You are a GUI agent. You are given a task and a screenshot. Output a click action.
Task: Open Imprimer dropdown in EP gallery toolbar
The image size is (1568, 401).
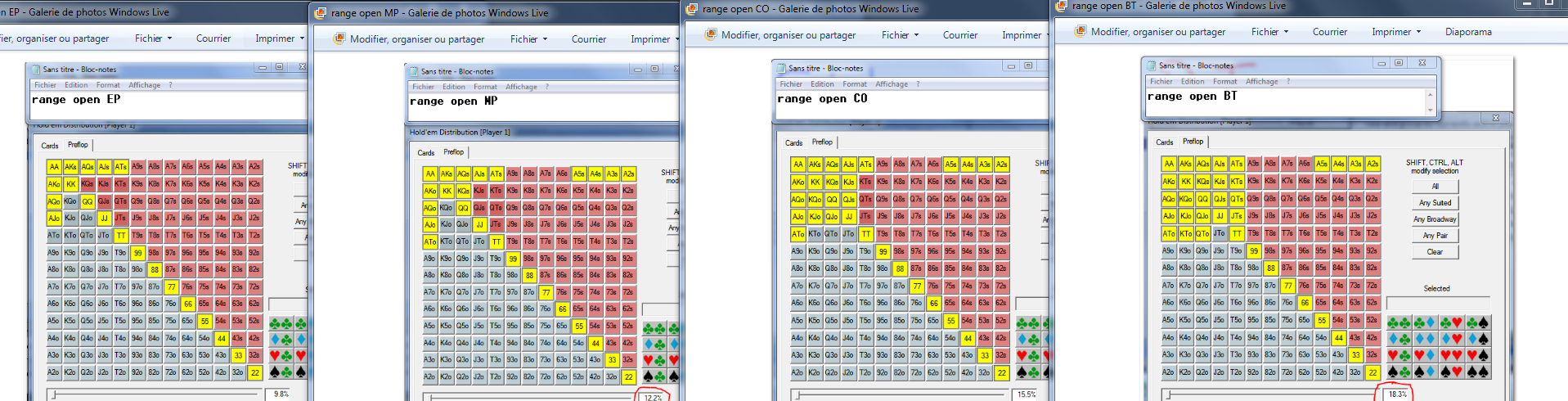click(x=279, y=38)
